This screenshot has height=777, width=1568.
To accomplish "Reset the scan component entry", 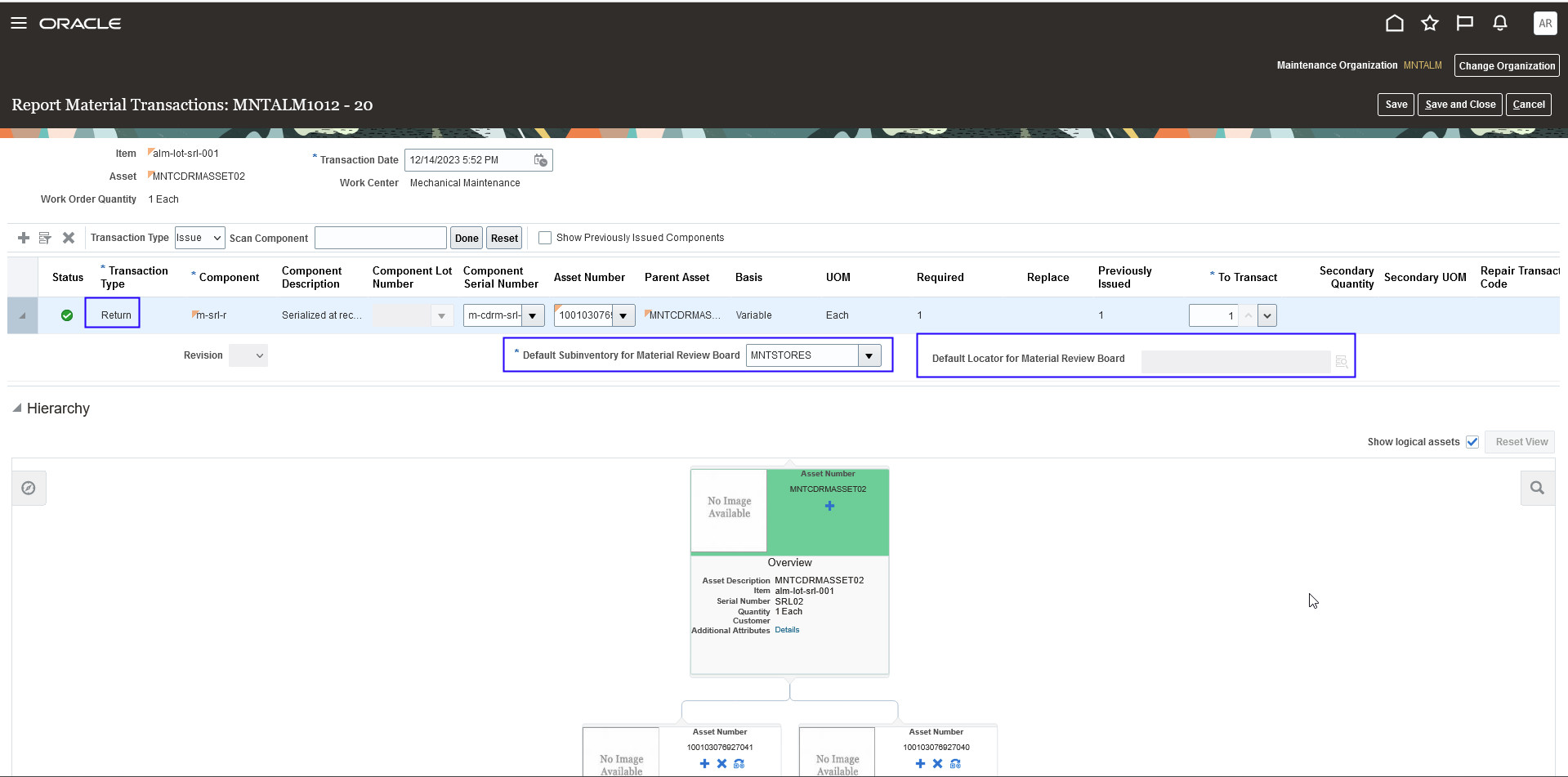I will coord(504,238).
